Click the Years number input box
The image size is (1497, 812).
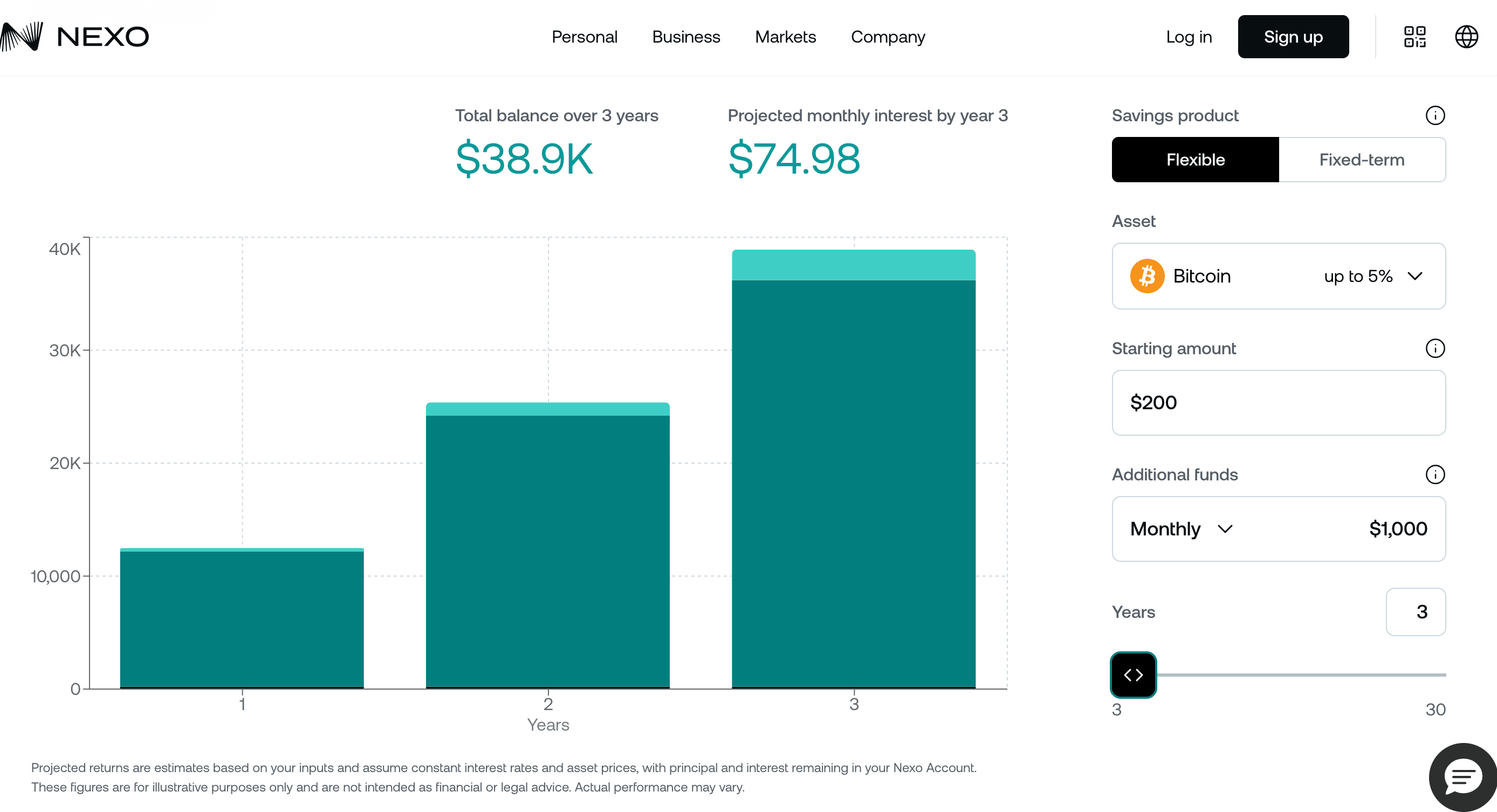click(1415, 611)
